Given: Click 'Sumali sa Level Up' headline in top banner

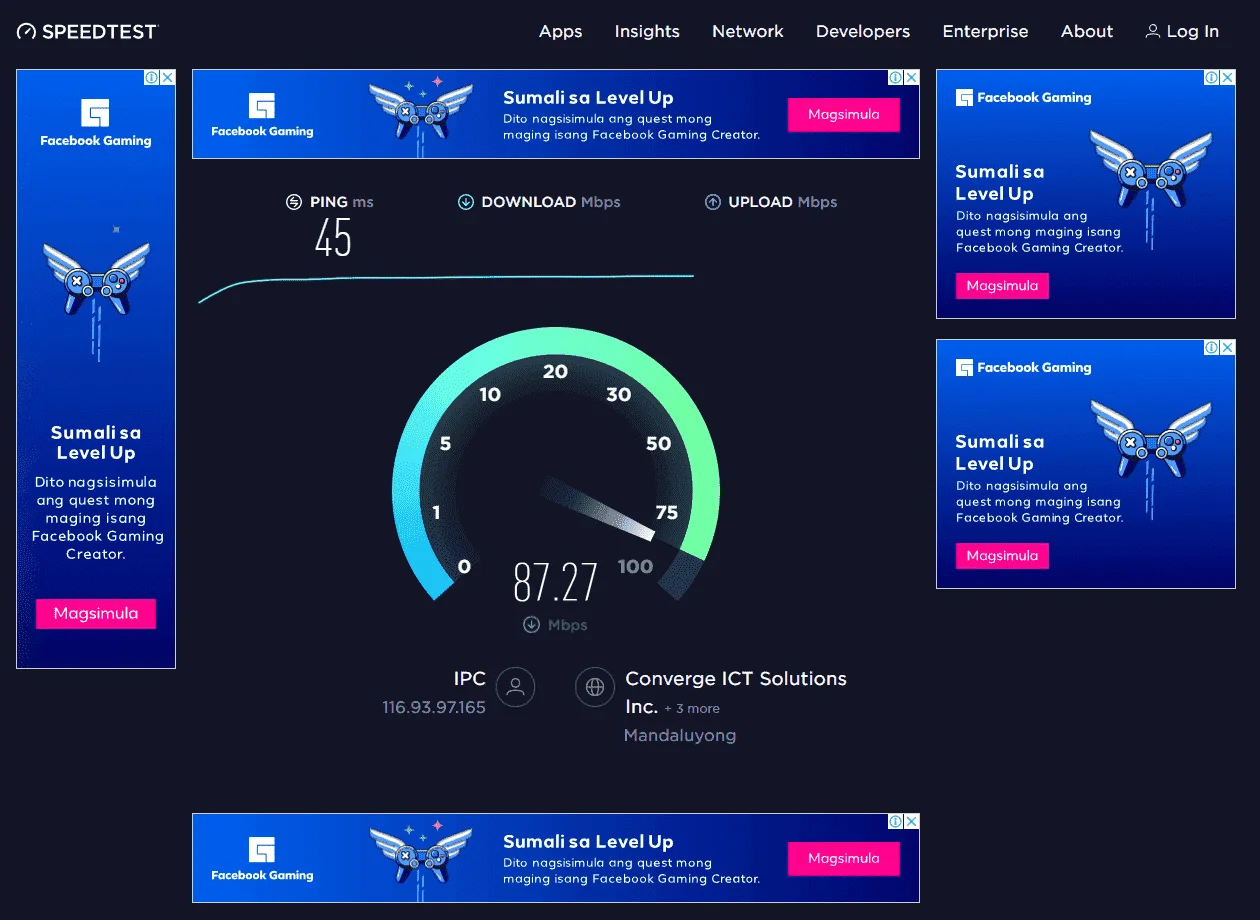Looking at the screenshot, I should pos(588,97).
